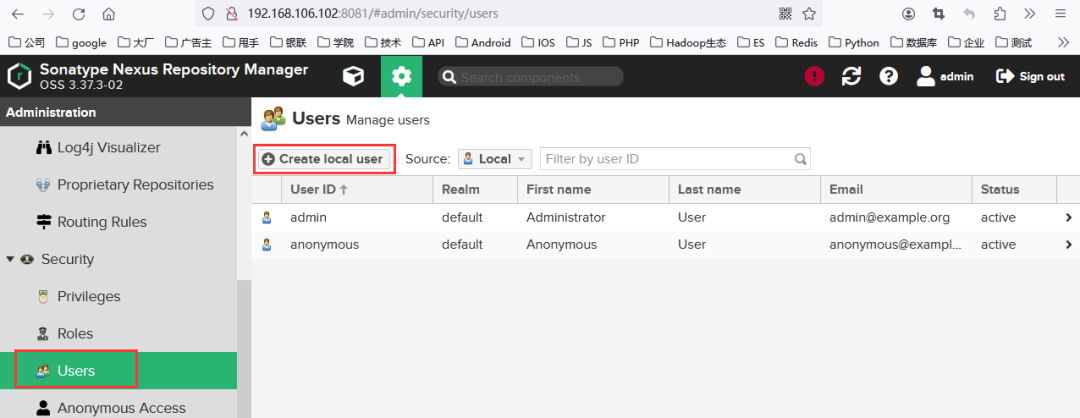Click the refresh icon in Nexus header
The image size is (1080, 418).
(851, 76)
